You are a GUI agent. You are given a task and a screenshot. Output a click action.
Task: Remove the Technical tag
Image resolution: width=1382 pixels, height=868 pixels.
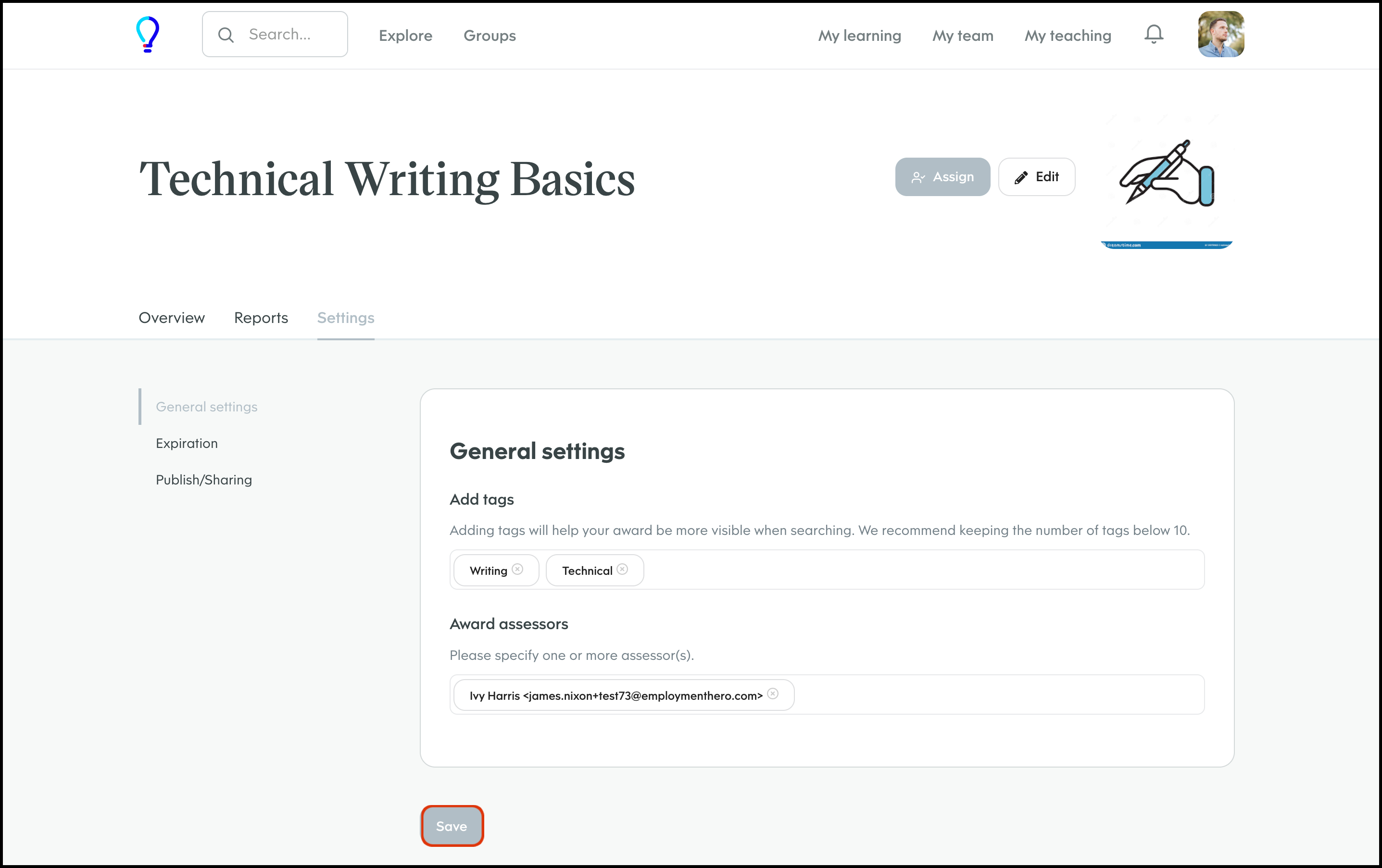coord(622,569)
